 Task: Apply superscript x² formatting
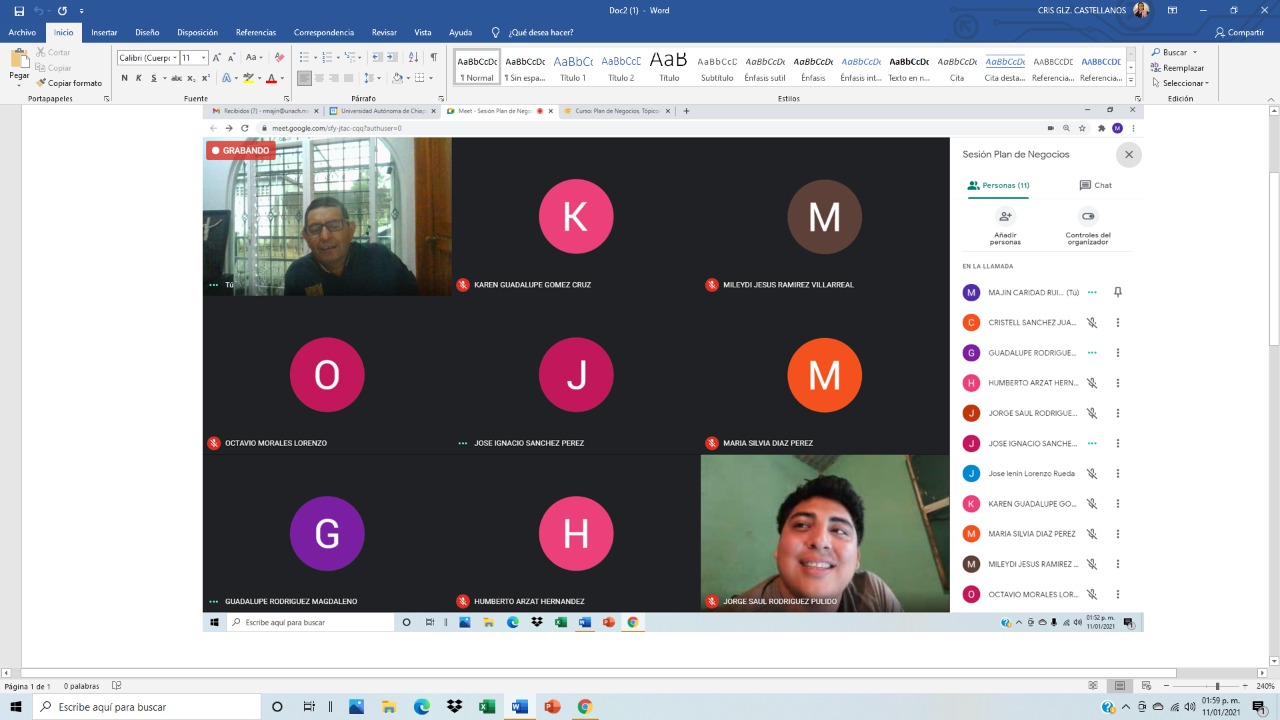click(x=206, y=78)
